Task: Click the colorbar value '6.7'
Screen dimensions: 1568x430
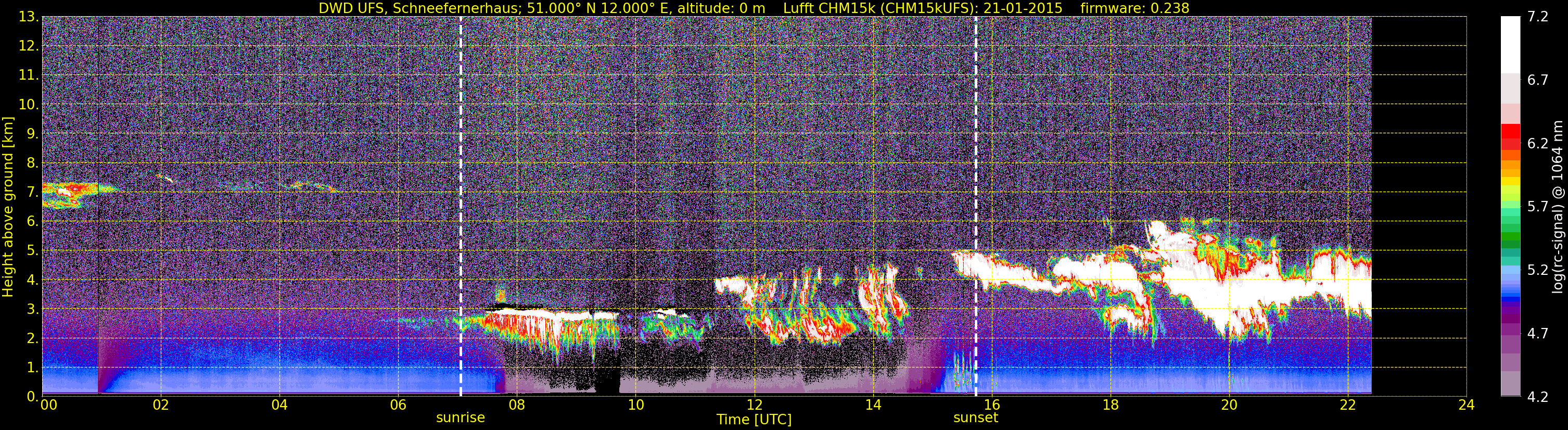Action: click(x=1538, y=80)
